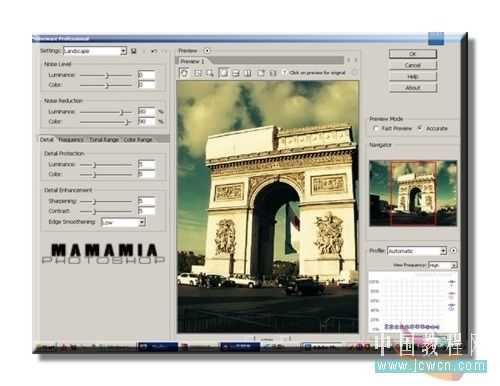This screenshot has height=386, width=500.
Task: Switch to the Frequency tab
Action: [71, 140]
